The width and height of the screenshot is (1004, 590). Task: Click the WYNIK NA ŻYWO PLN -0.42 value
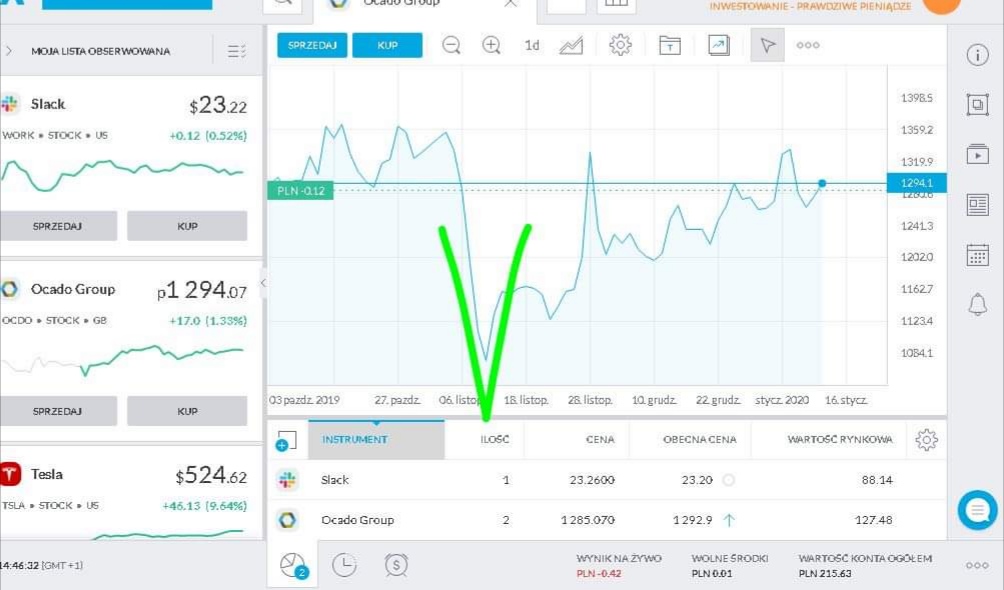tap(599, 573)
